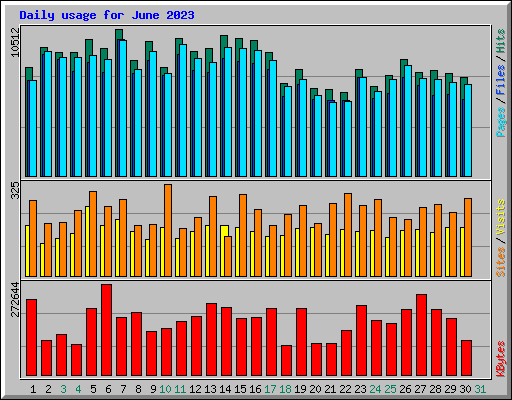Click day 28 on the x-axis
Viewport: 512px width, 400px height.
click(x=435, y=389)
